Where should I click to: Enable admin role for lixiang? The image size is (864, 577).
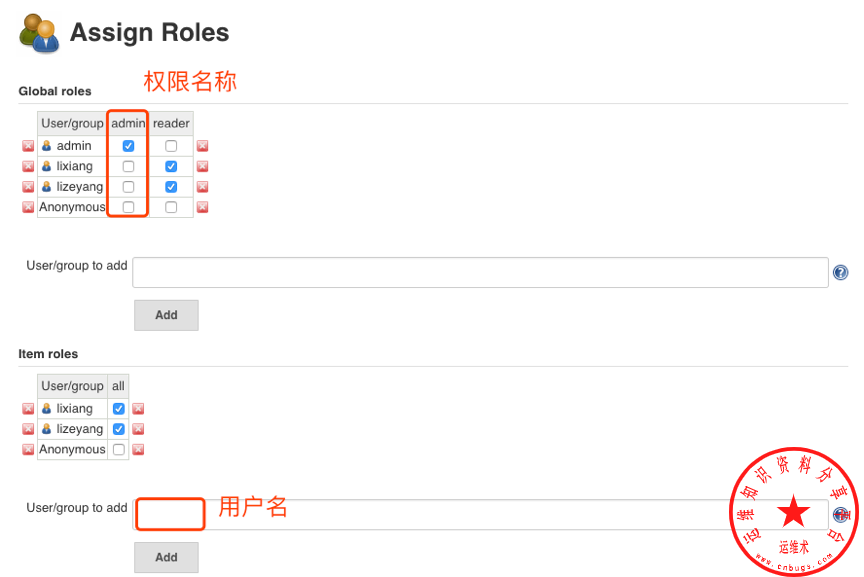pyautogui.click(x=128, y=166)
